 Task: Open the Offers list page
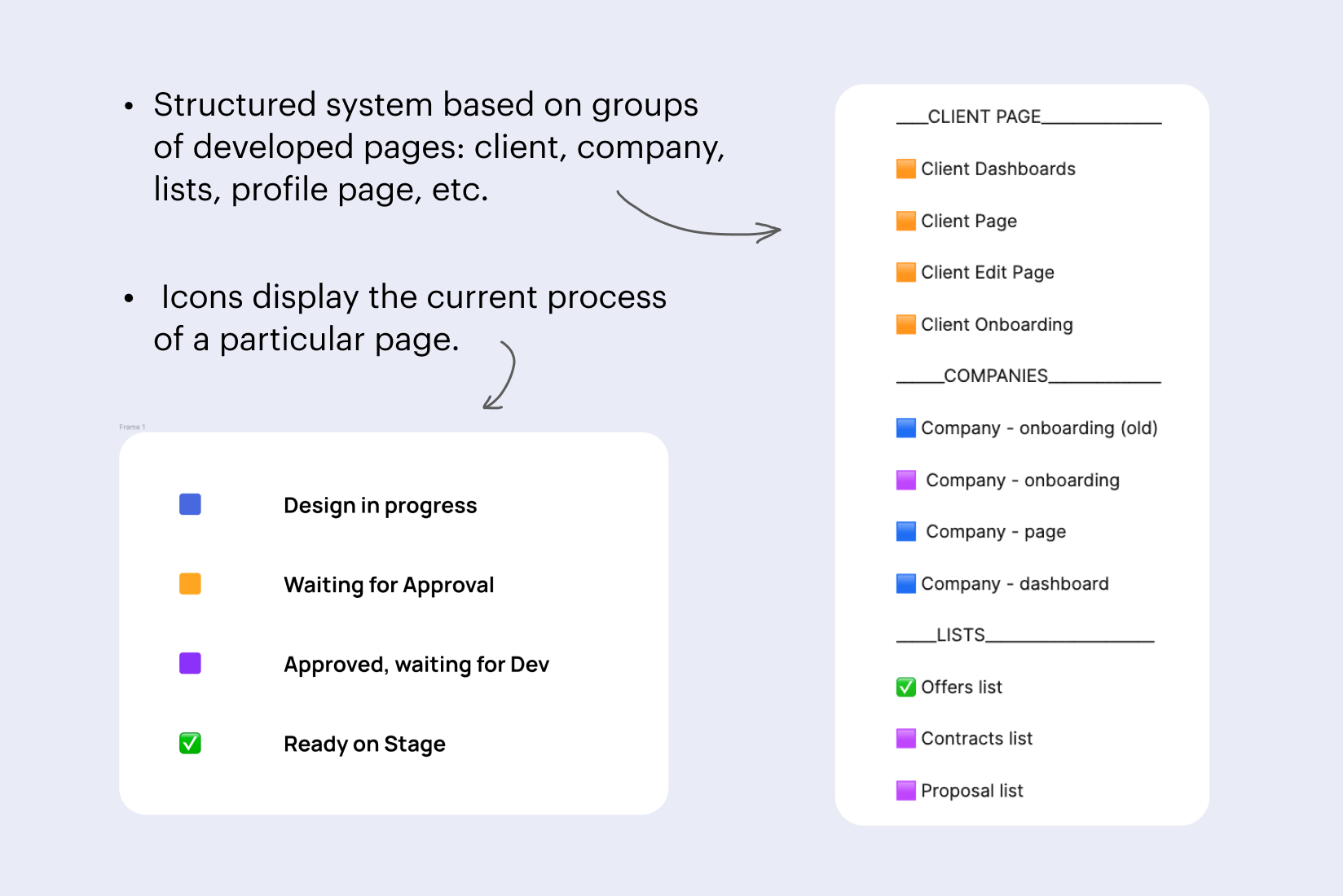[x=962, y=687]
